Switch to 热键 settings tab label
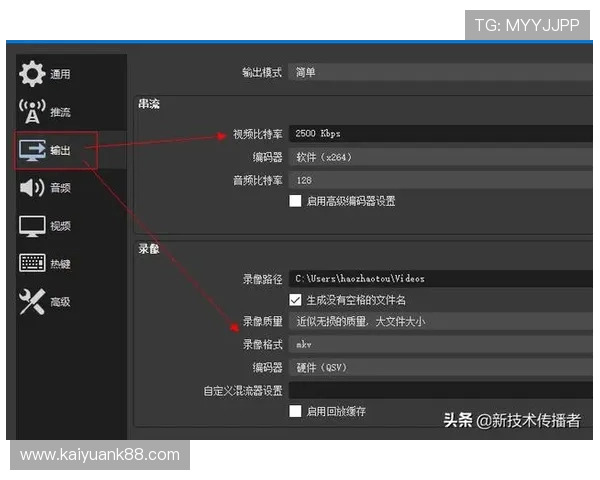This screenshot has height=480, width=600. (x=60, y=264)
